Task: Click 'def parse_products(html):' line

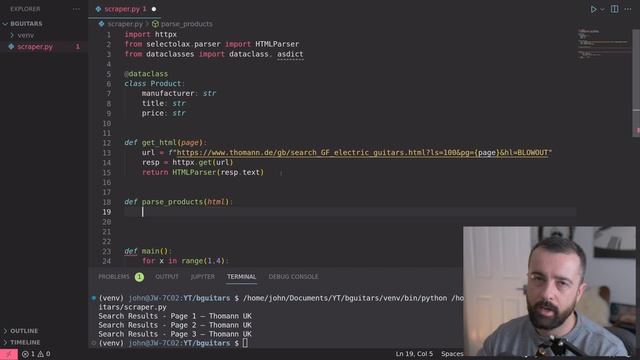Action: (x=179, y=202)
